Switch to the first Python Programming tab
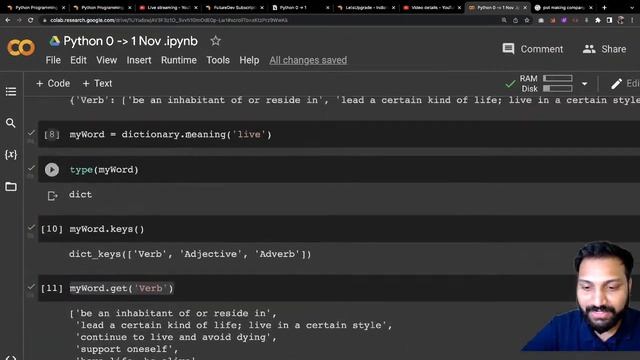The height and width of the screenshot is (360, 640). tap(36, 7)
